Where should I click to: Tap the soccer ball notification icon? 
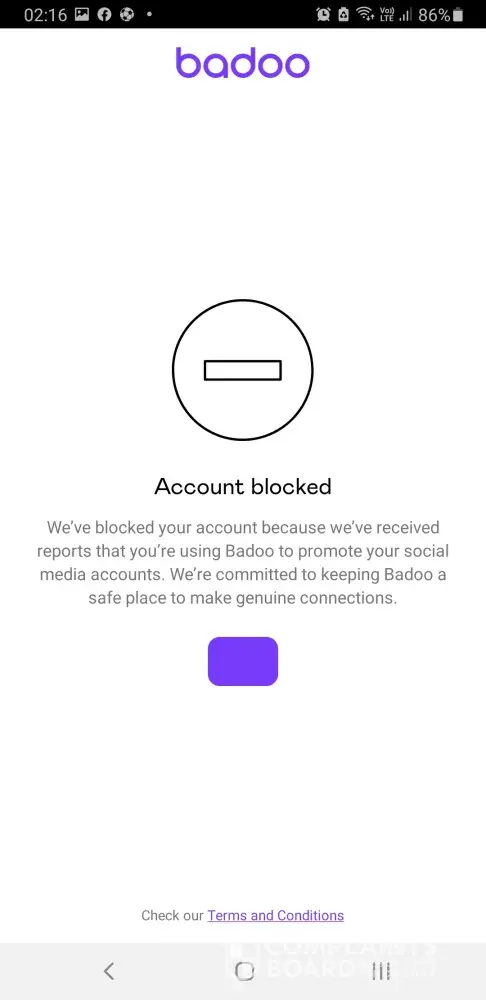pyautogui.click(x=127, y=14)
